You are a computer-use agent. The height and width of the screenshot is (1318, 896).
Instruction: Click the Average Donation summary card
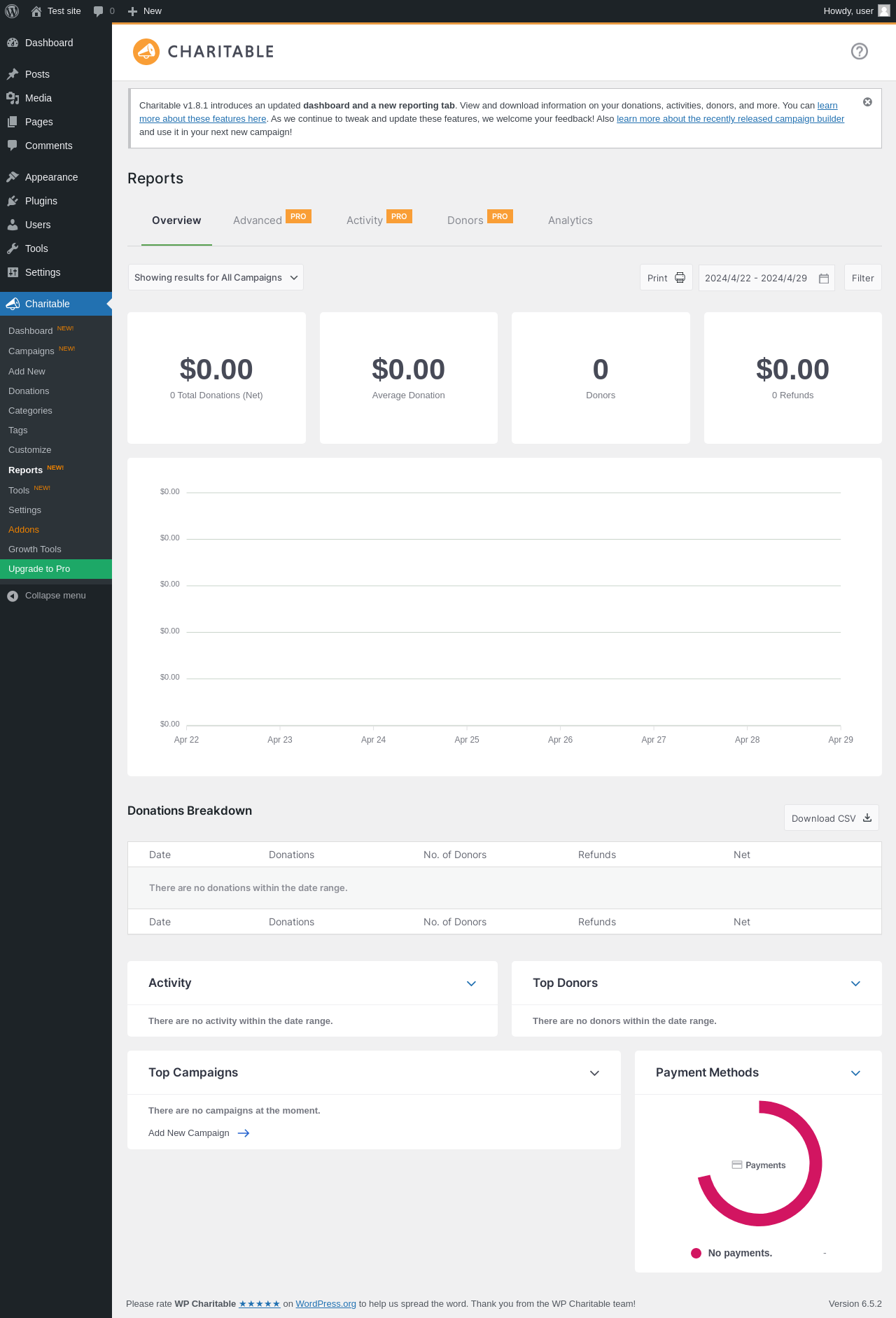click(x=409, y=378)
